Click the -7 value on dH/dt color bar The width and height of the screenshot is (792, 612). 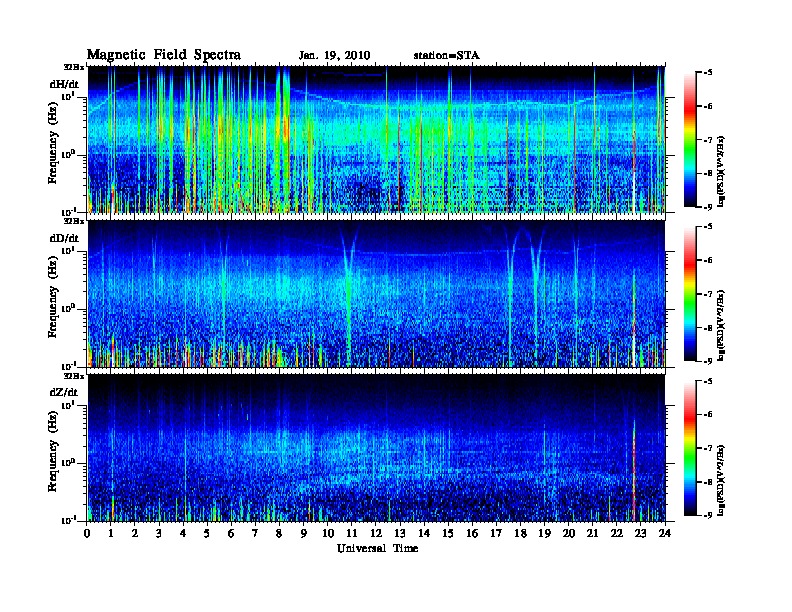[708, 140]
